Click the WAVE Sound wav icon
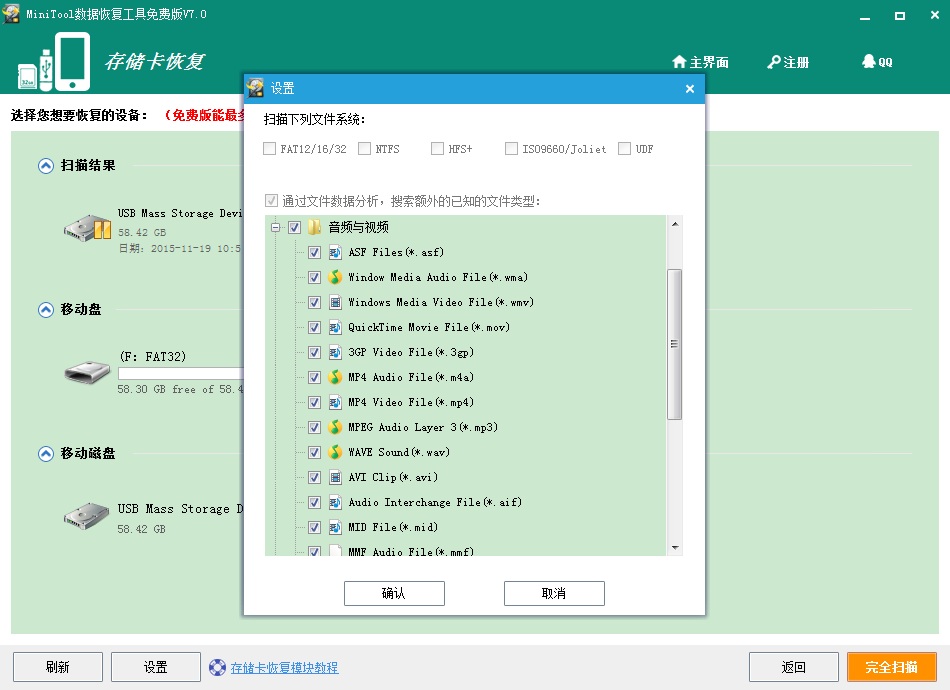 [x=335, y=452]
